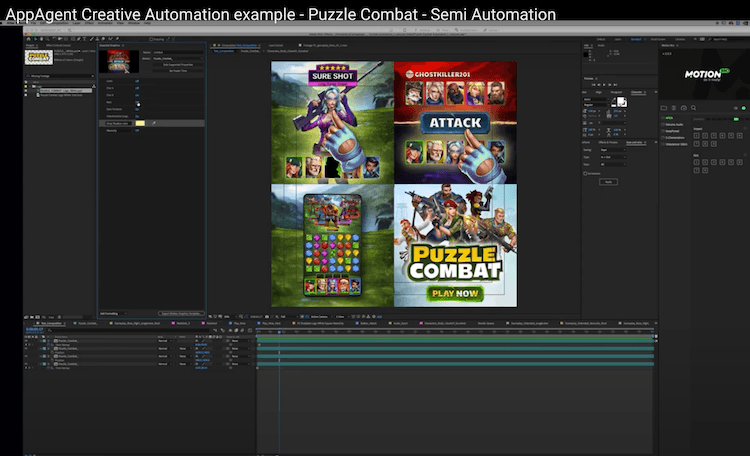Screen dimensions: 750x456
Task: Open the Motion Bro folder icon
Action: 664,108
